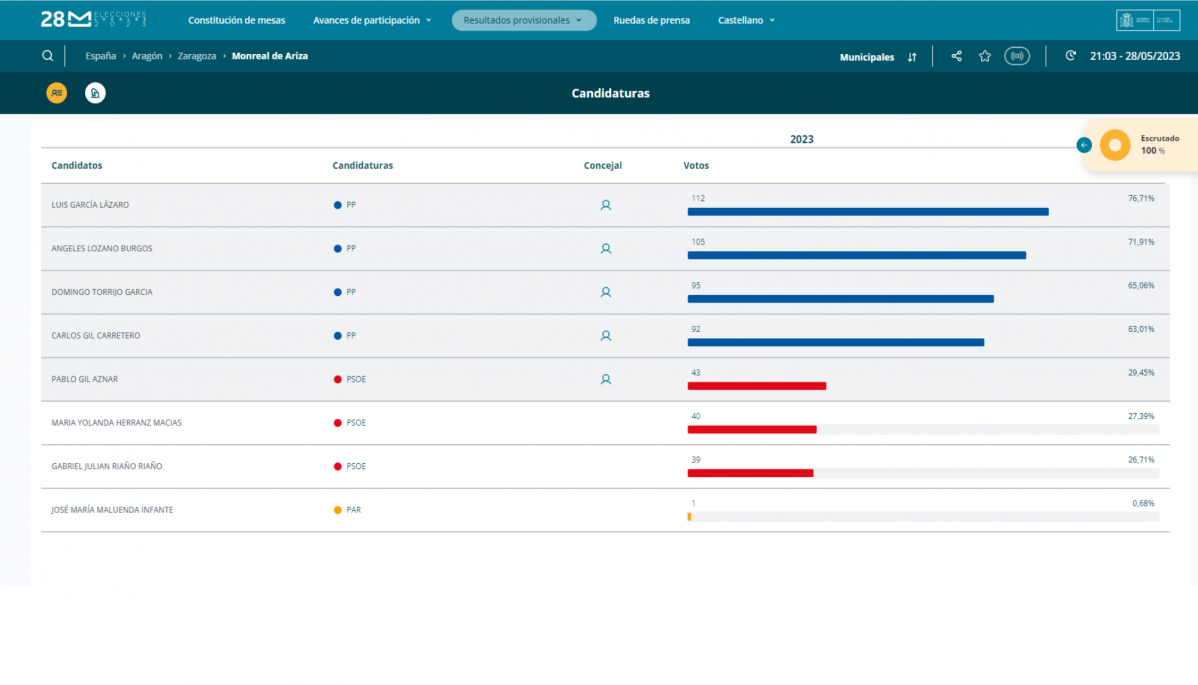Open the search magnifier icon
This screenshot has width=1198, height=685.
pos(47,56)
